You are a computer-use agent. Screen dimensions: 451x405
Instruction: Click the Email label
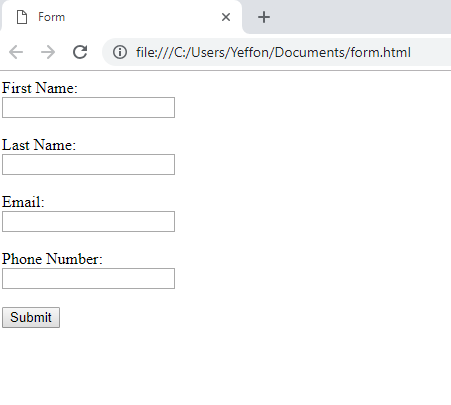coord(23,202)
